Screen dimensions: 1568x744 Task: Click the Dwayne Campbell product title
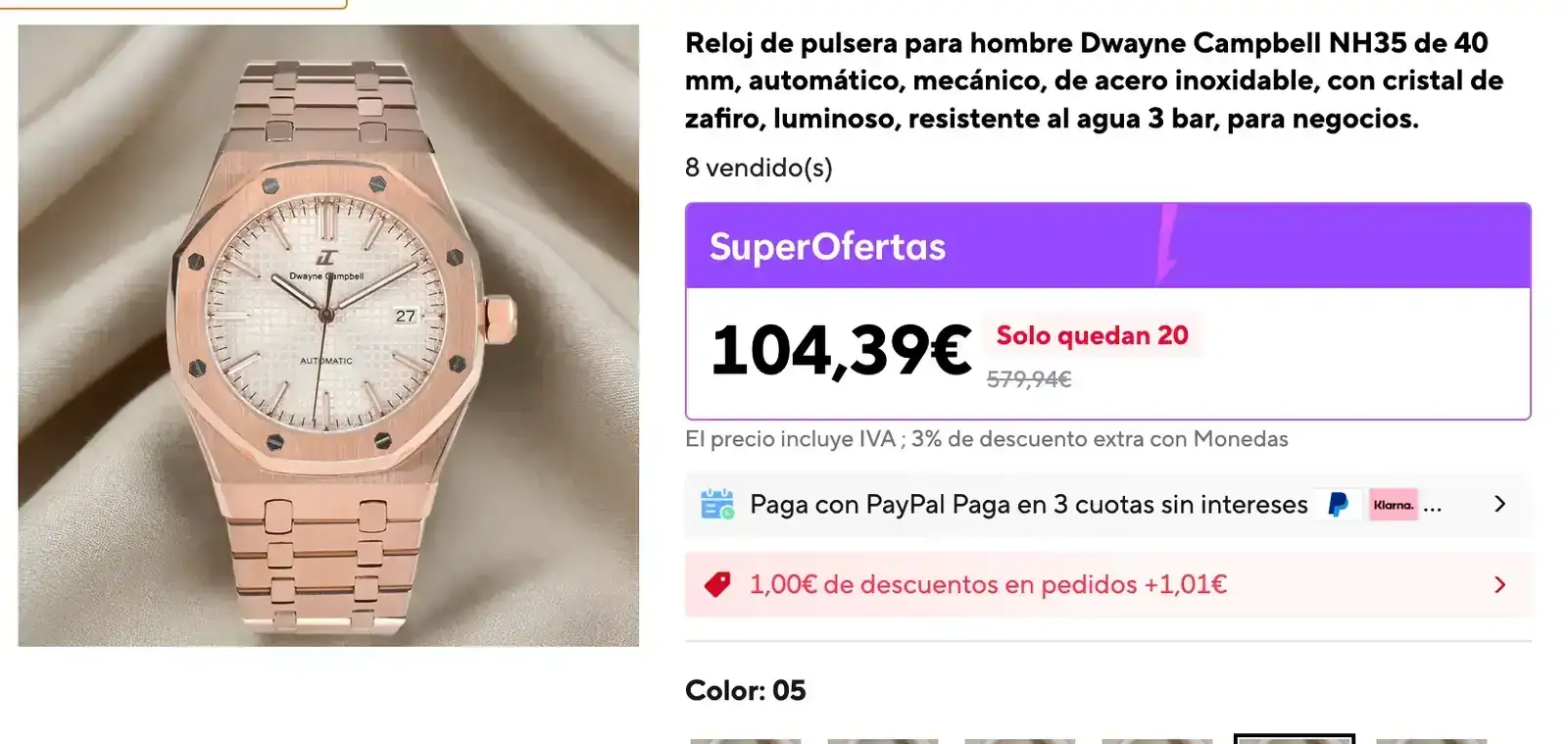pos(1095,80)
